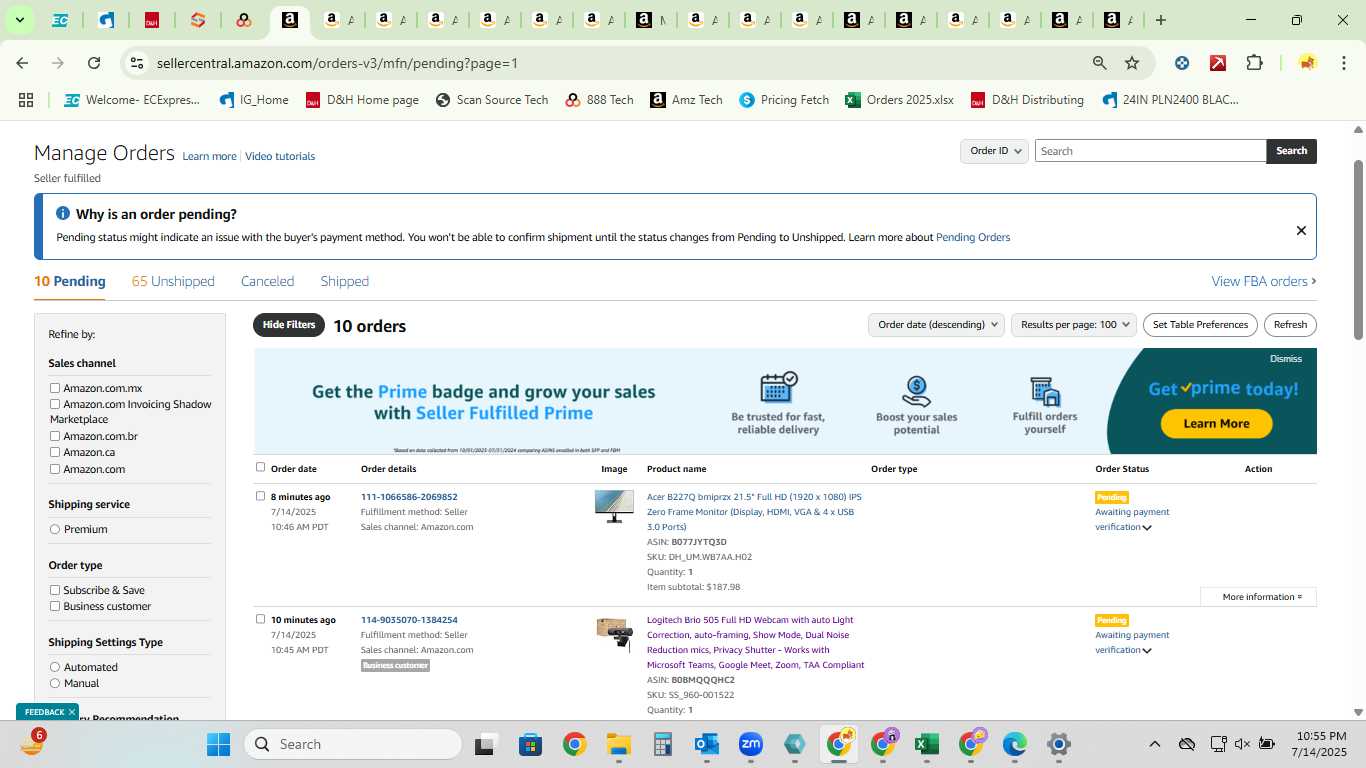The height and width of the screenshot is (768, 1366).
Task: Click the Acer monitor product thumbnail
Action: tap(614, 506)
